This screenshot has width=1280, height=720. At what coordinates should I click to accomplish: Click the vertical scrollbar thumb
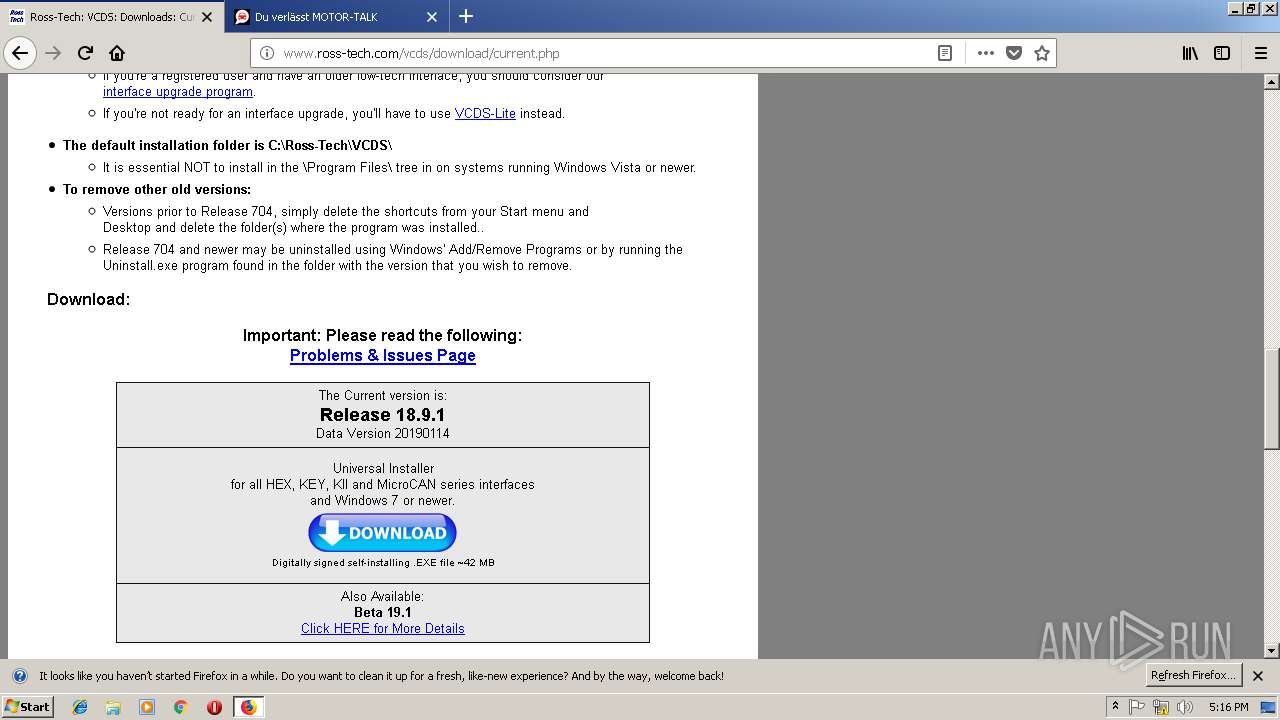[1271, 400]
